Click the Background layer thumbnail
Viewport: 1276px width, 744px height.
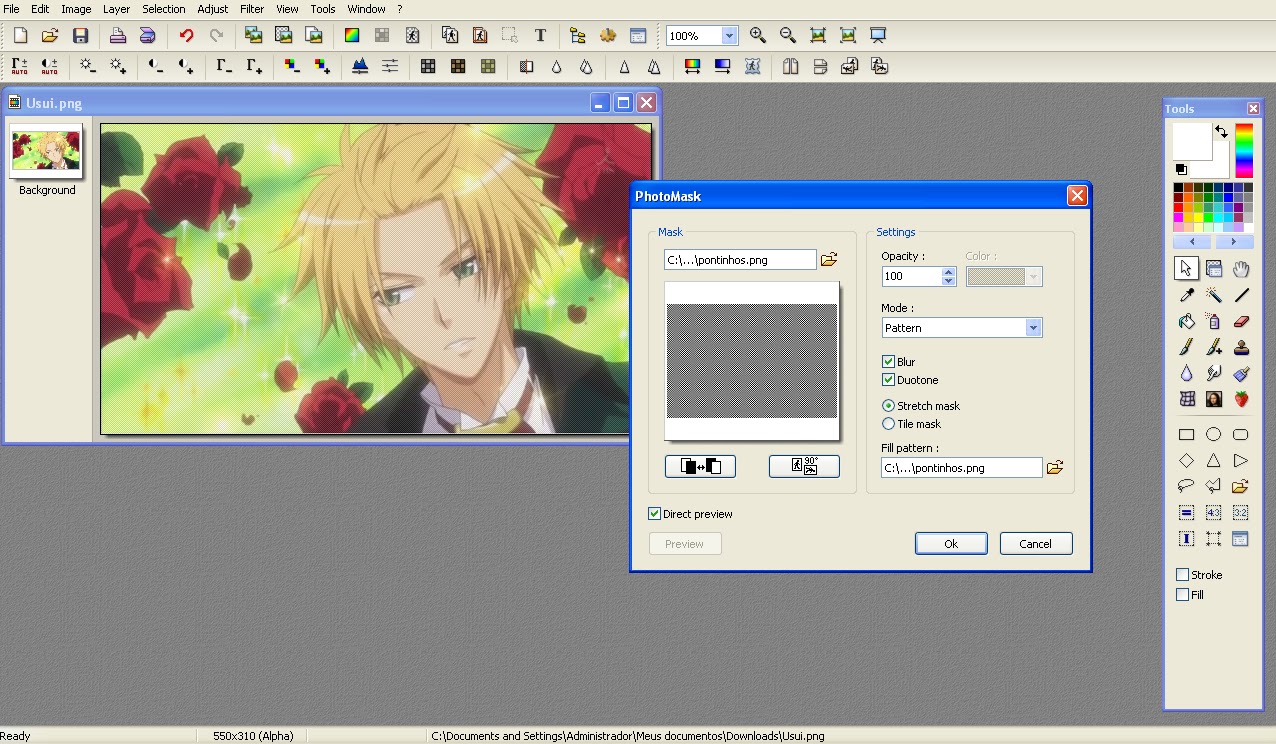click(x=46, y=151)
